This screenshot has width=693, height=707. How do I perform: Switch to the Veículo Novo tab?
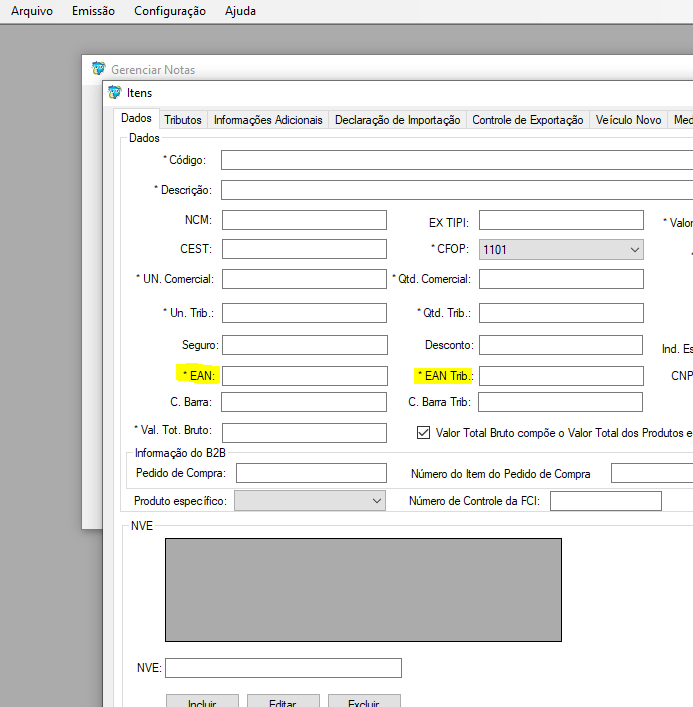(x=628, y=120)
